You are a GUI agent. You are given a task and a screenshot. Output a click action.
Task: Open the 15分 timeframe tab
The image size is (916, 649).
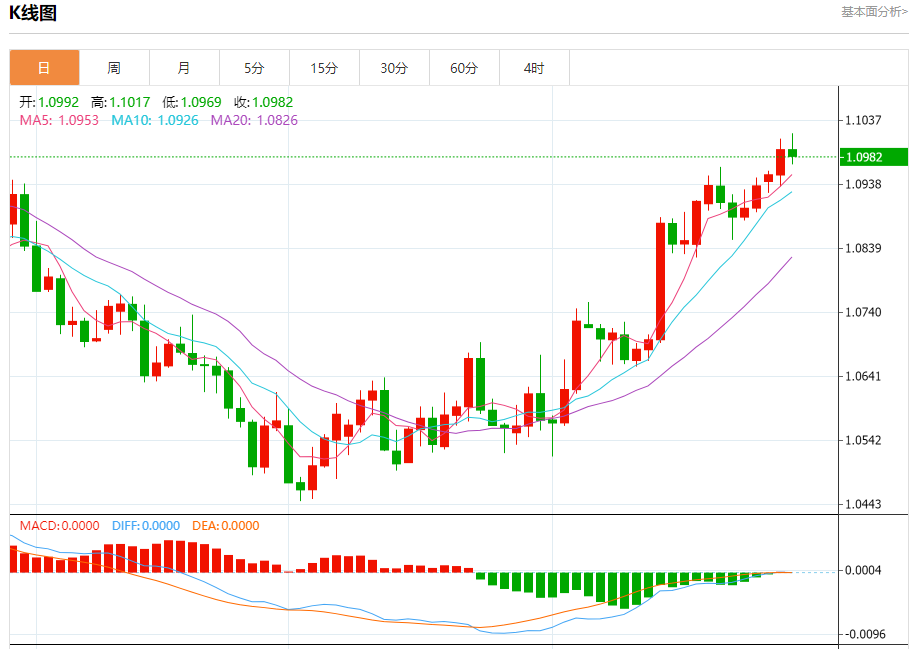click(x=324, y=68)
